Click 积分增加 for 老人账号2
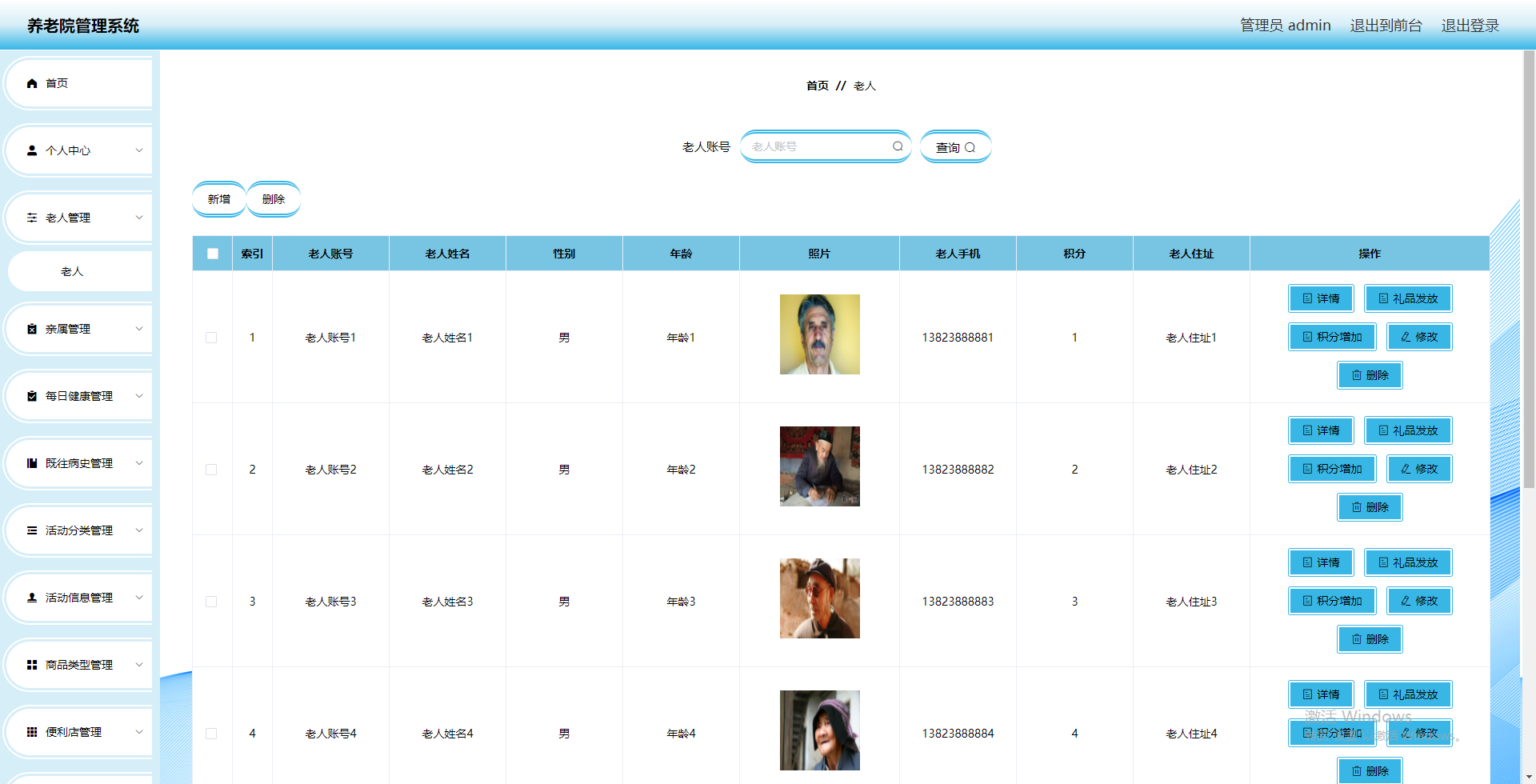Viewport: 1536px width, 784px height. click(x=1332, y=469)
